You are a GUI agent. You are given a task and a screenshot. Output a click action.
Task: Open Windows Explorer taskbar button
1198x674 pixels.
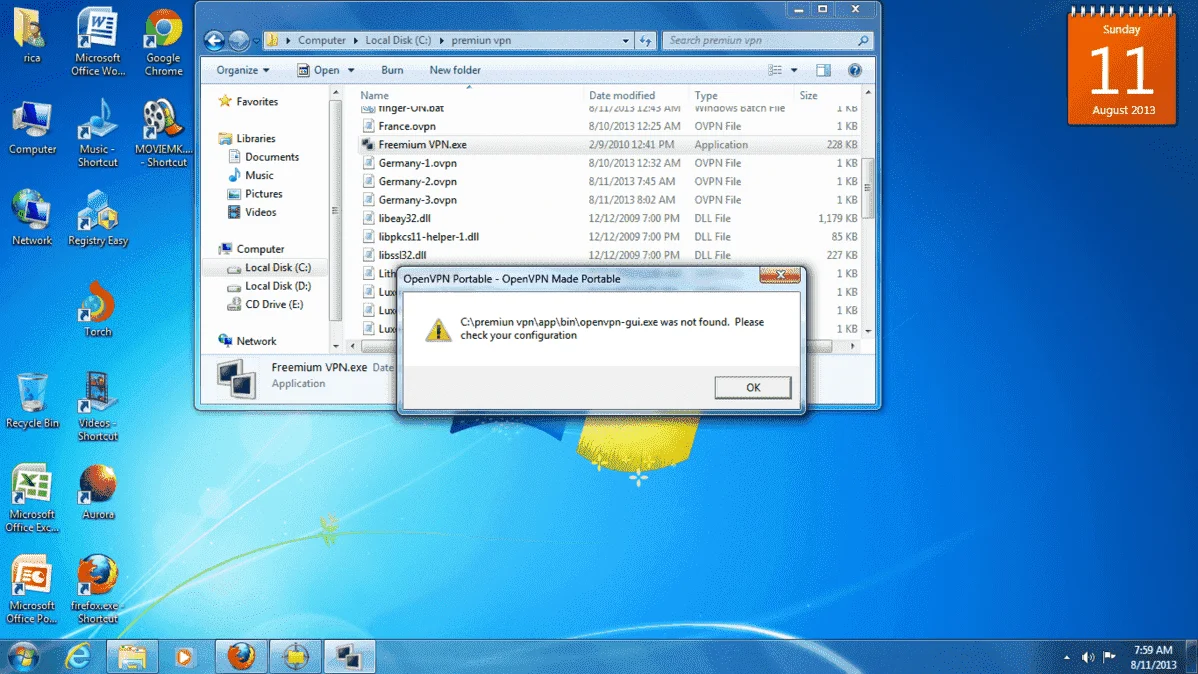click(131, 656)
